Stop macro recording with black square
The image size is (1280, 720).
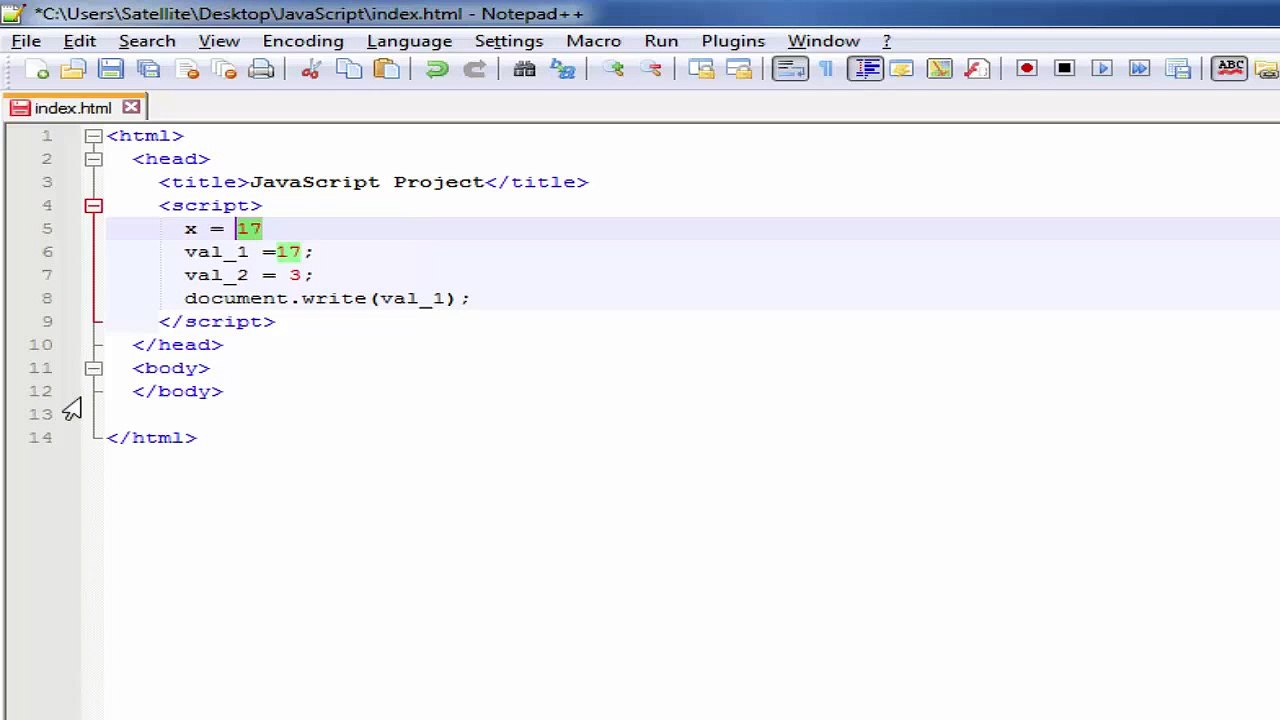(x=1065, y=69)
